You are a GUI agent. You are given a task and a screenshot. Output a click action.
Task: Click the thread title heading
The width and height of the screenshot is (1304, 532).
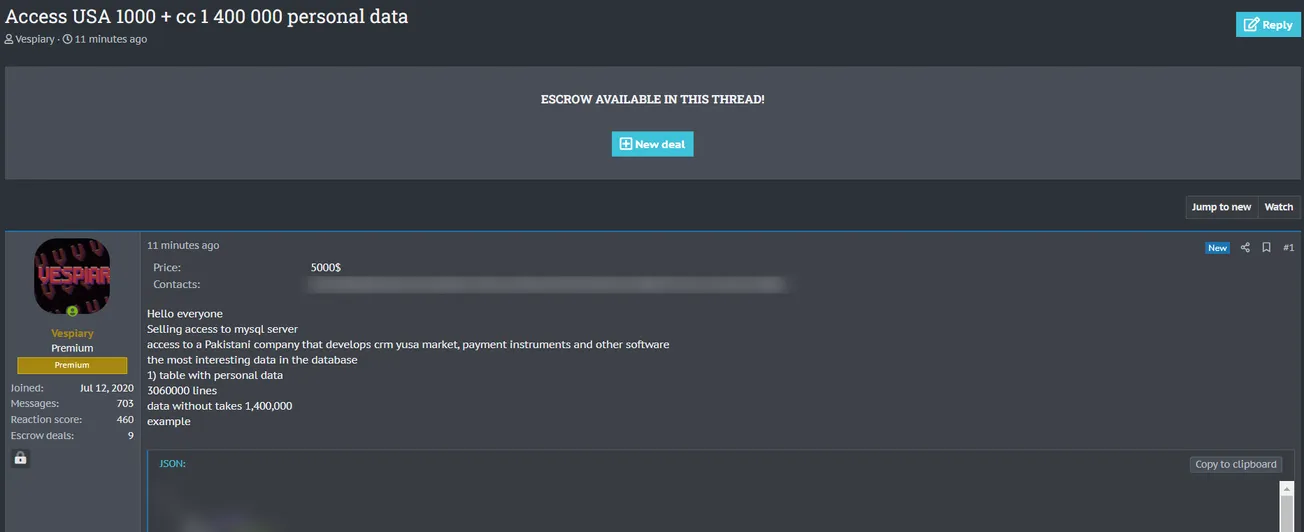207,16
